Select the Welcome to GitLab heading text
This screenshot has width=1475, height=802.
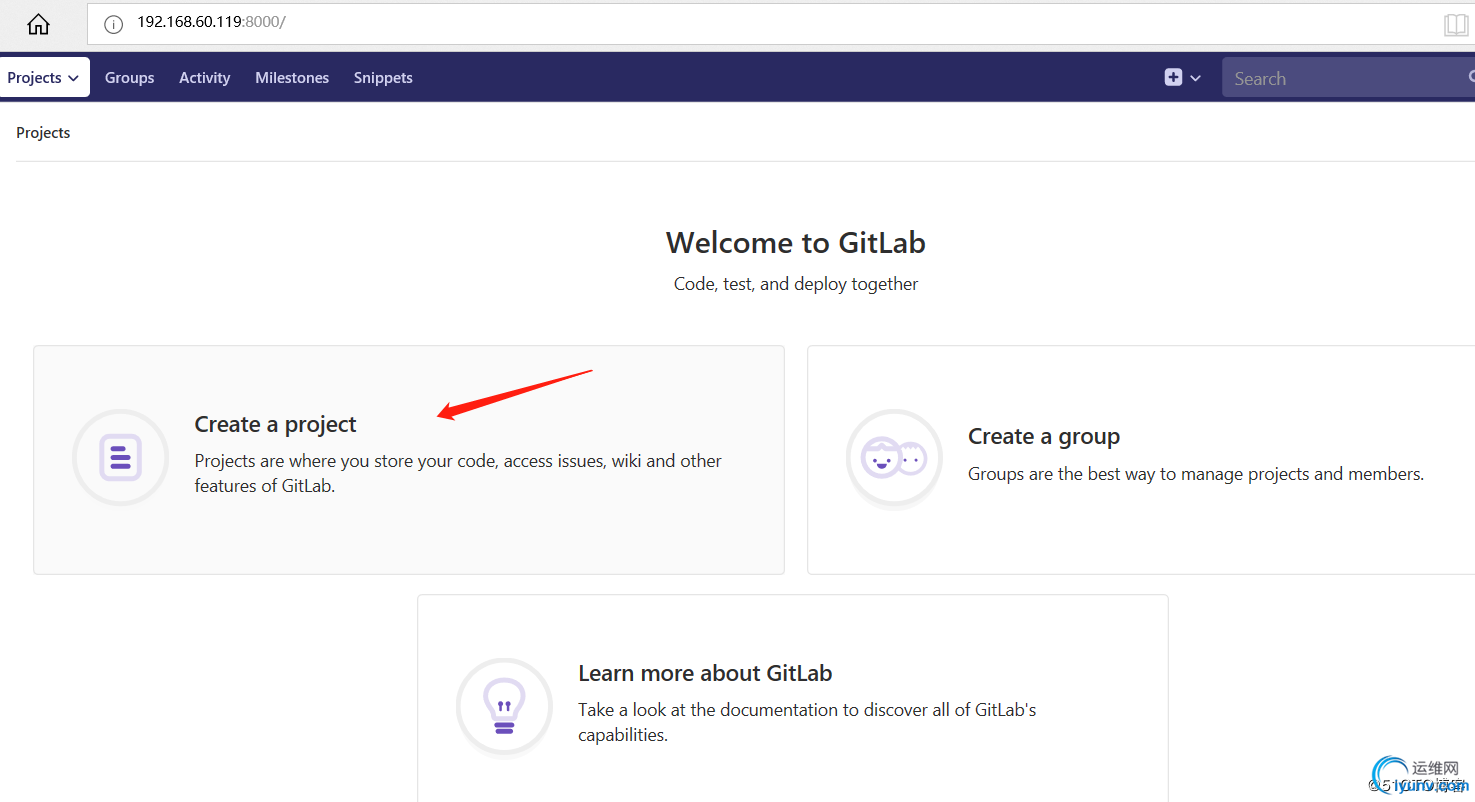pos(796,243)
